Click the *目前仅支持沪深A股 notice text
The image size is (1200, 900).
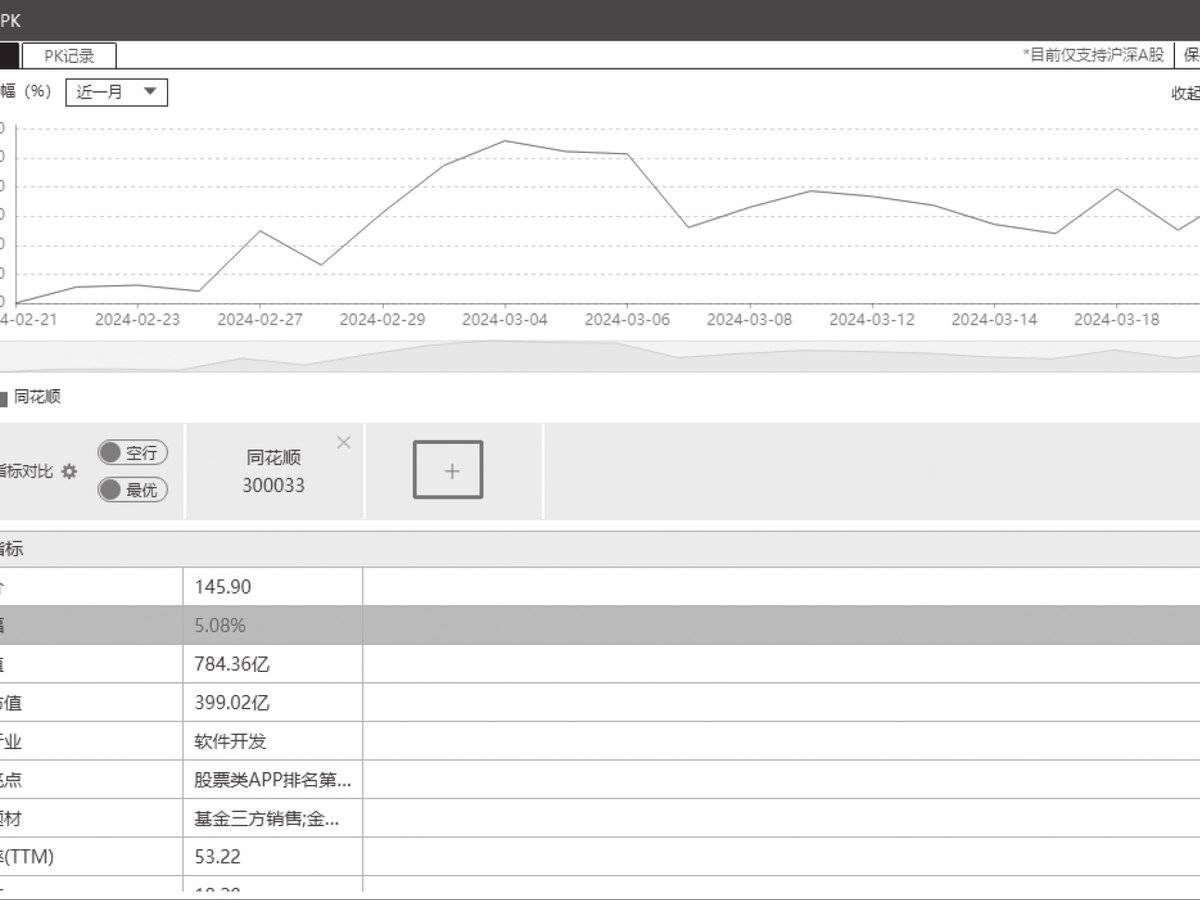pos(1093,55)
